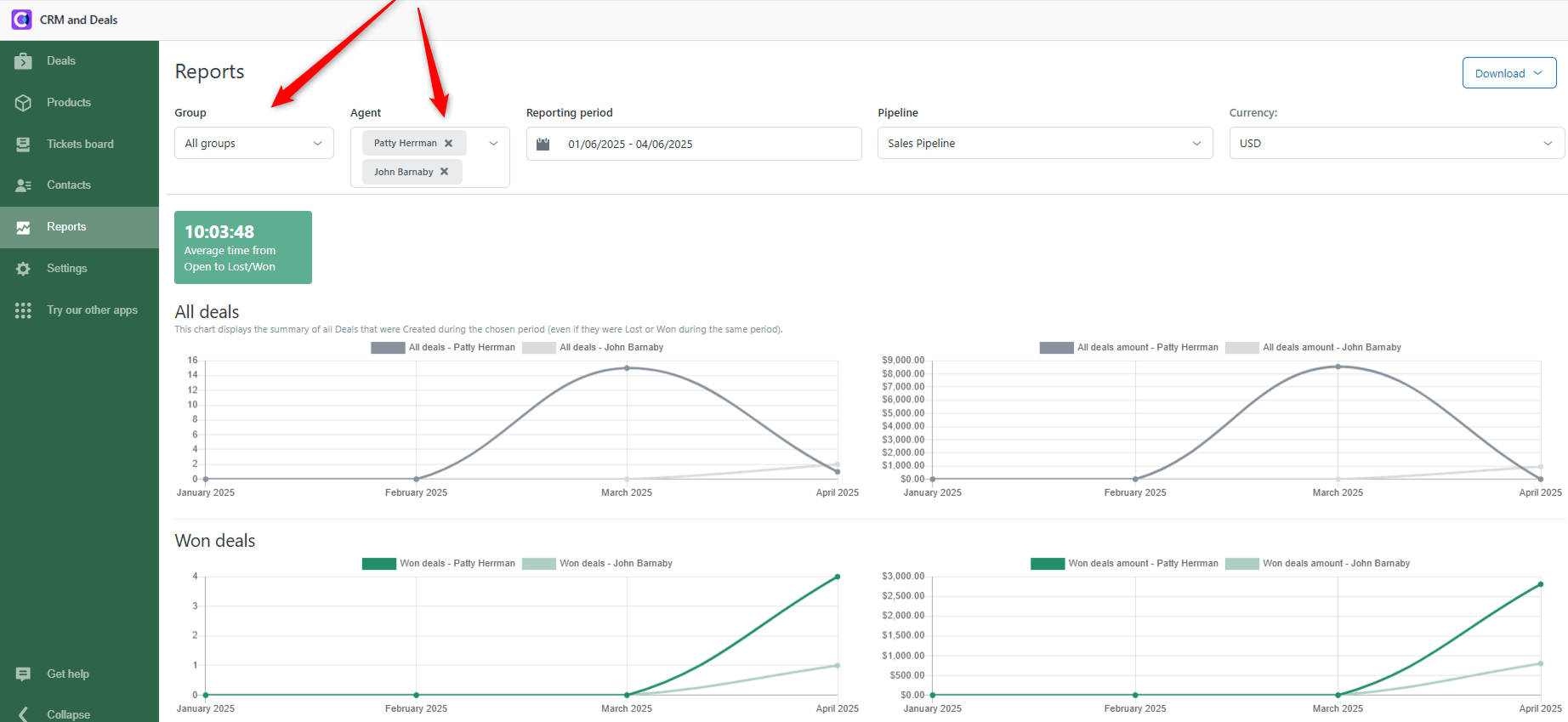Remove John Barnaby agent tag

coord(444,172)
